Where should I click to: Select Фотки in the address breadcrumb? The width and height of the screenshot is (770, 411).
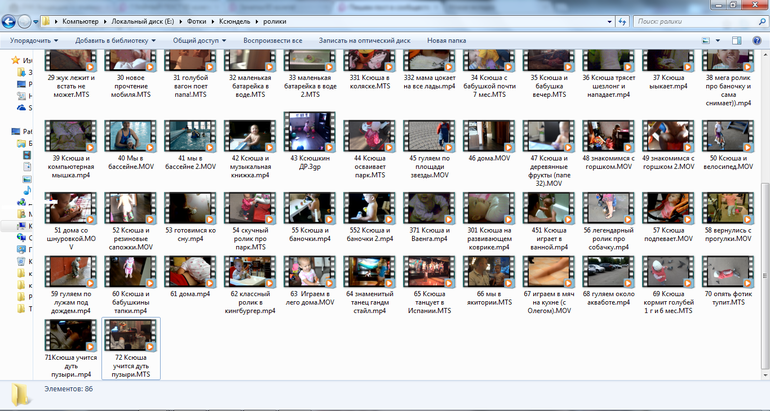coord(196,20)
